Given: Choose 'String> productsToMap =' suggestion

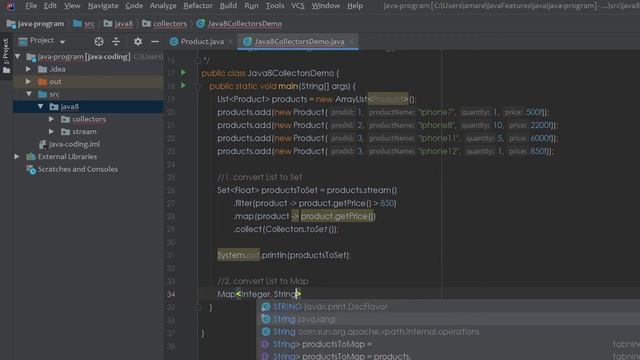Looking at the screenshot, I should click(x=448, y=344).
